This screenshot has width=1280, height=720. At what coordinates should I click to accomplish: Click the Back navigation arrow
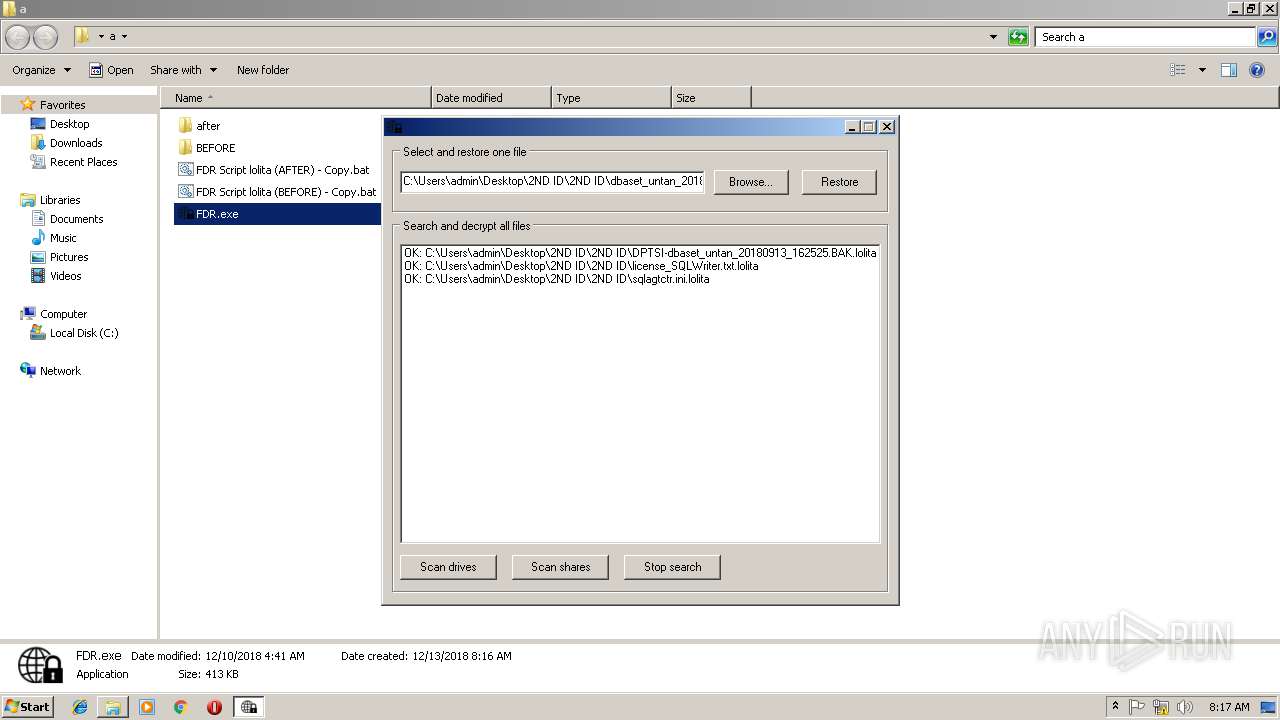pyautogui.click(x=18, y=37)
